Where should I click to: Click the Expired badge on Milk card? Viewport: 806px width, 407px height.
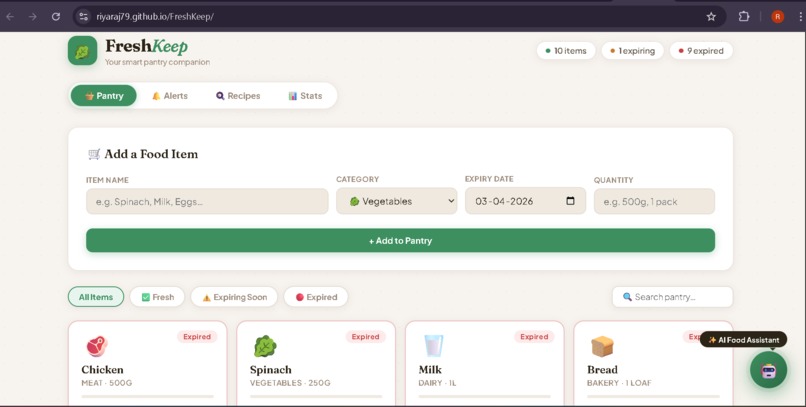click(534, 337)
